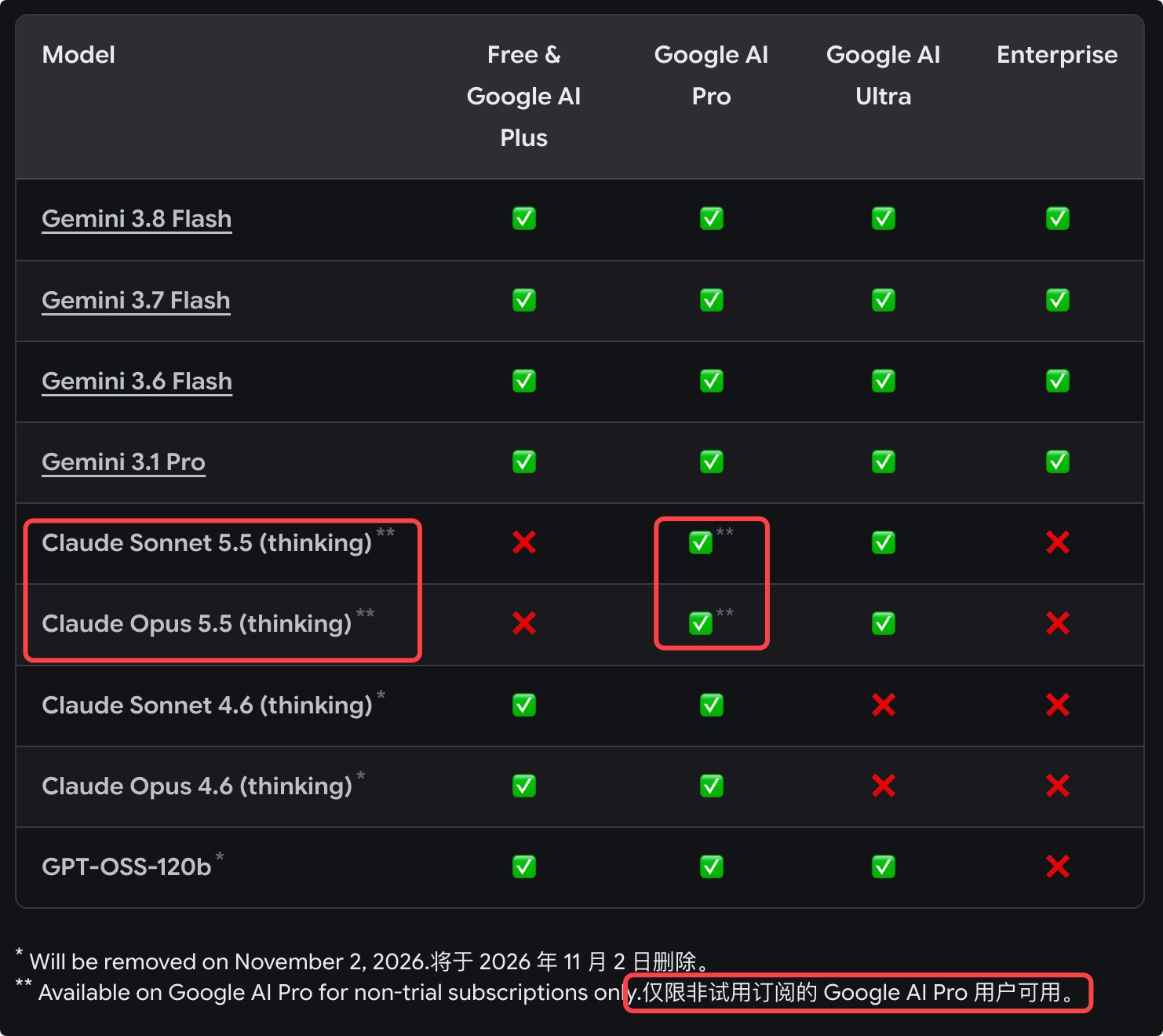The width and height of the screenshot is (1163, 1036).
Task: Click the Enterprise red cross for GPT-OSS-120b
Action: (x=1058, y=866)
